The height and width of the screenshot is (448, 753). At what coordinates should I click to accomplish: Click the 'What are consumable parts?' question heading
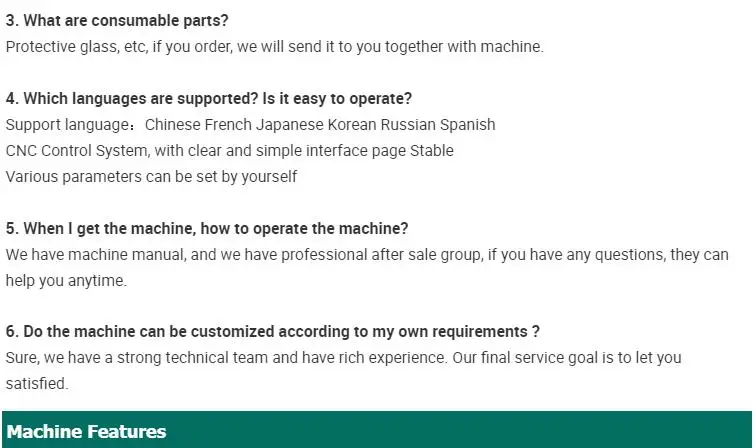pyautogui.click(x=117, y=21)
